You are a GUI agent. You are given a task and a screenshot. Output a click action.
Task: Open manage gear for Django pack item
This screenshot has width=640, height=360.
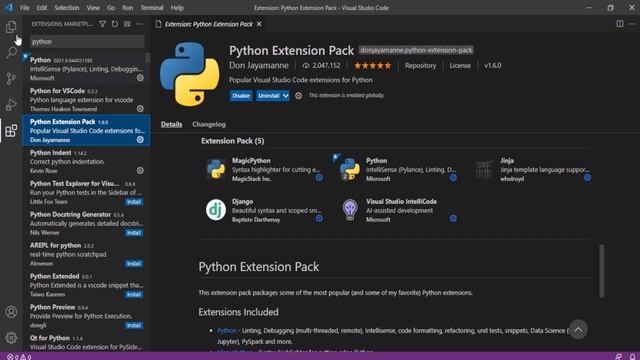pos(319,218)
